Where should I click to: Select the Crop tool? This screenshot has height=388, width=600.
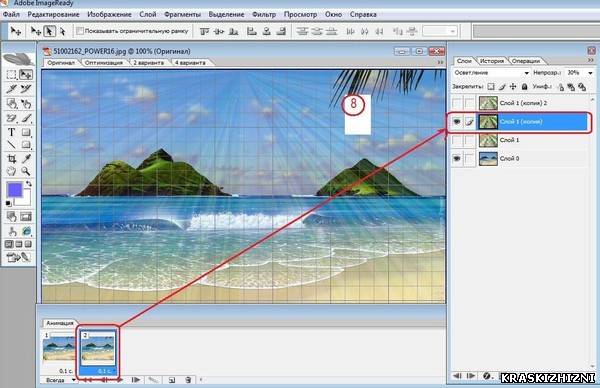tap(11, 158)
